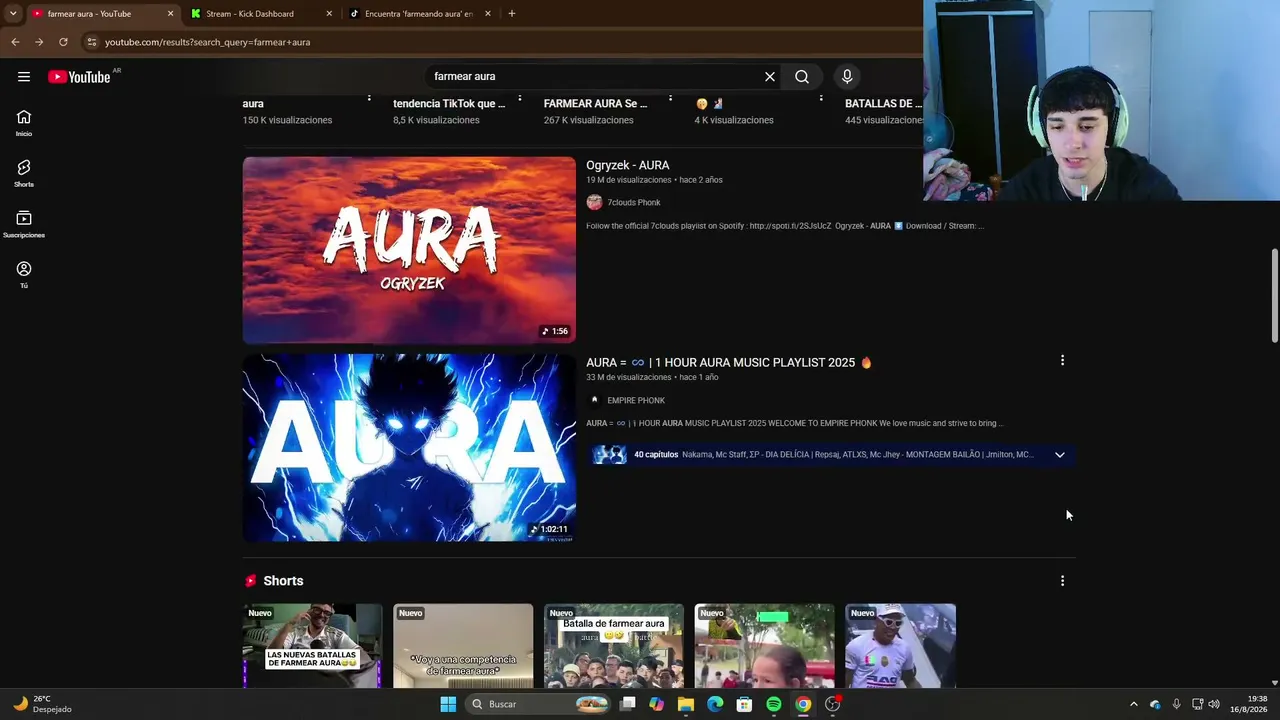This screenshot has height=720, width=1280.
Task: Open the Short 'LAS NUEVAS BATALLAS DE FARMEAR AURA'
Action: (x=312, y=646)
